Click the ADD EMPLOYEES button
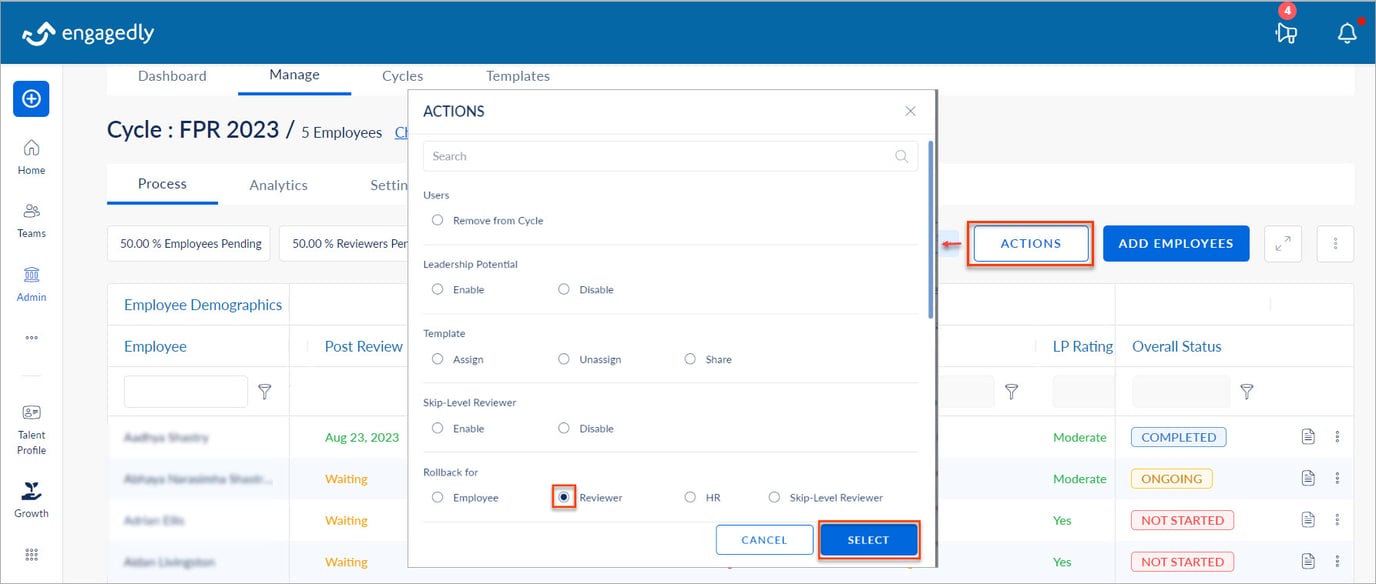The height and width of the screenshot is (584, 1376). [x=1176, y=243]
